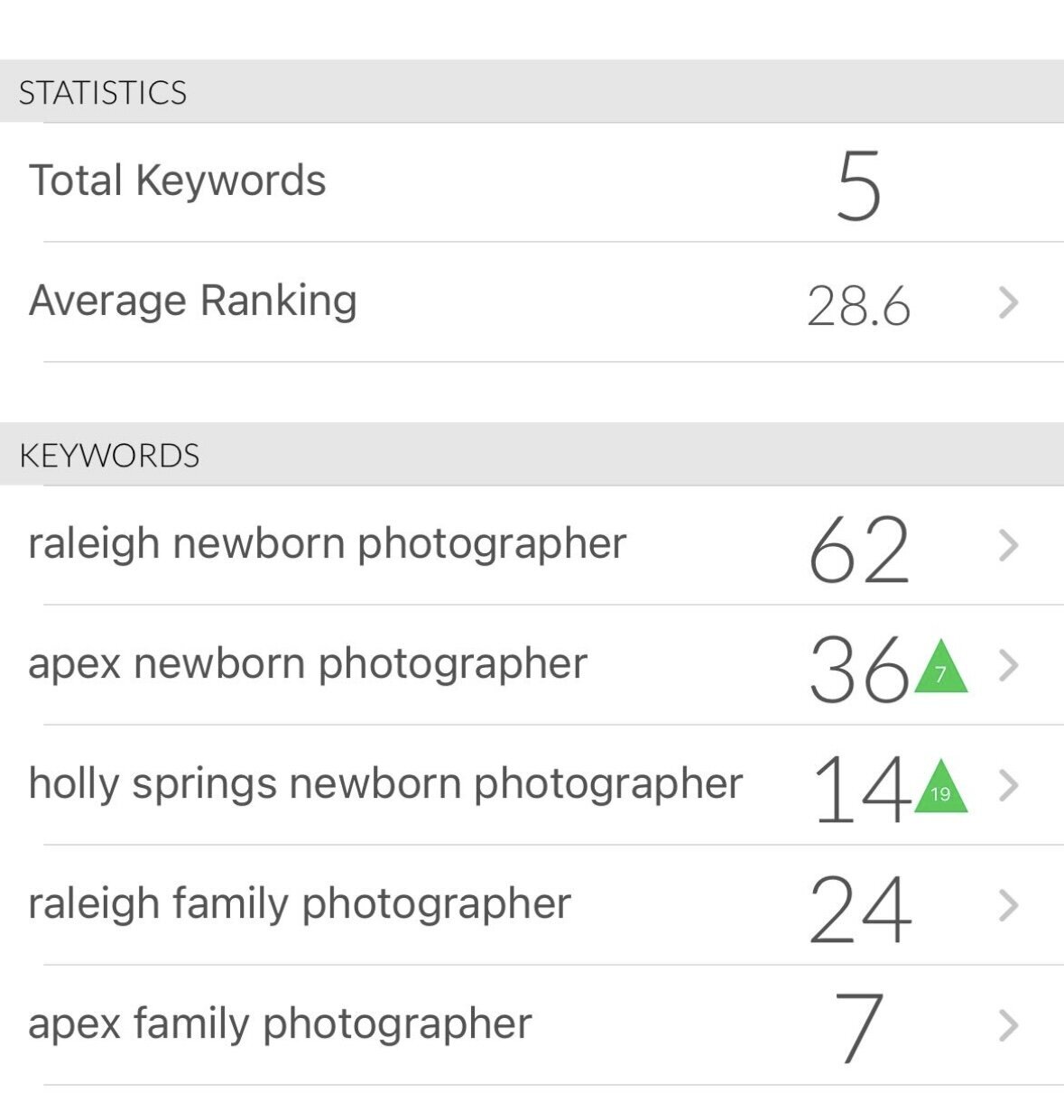Click the ranking number 62
The width and height of the screenshot is (1064, 1120).
pyautogui.click(x=858, y=549)
